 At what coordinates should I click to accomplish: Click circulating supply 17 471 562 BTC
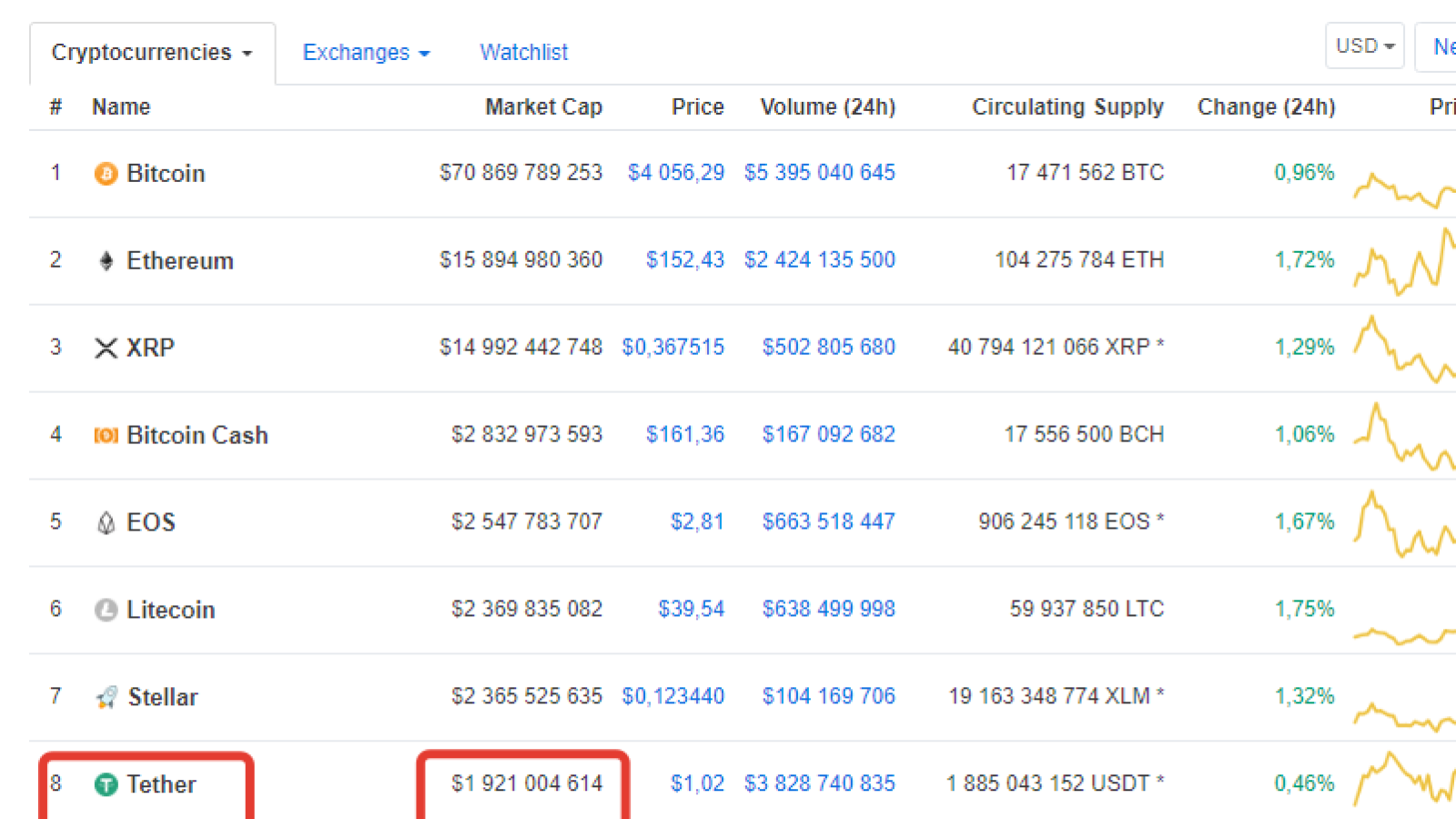[x=1086, y=173]
